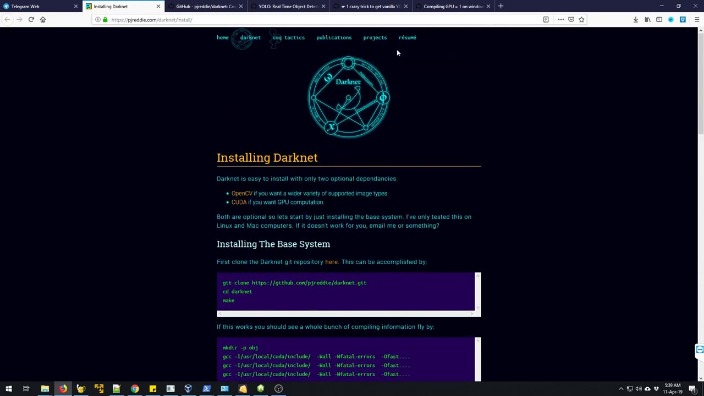704x396 pixels.
Task: Switch to the YOLO Real-Time Object Detection tab
Action: point(288,6)
